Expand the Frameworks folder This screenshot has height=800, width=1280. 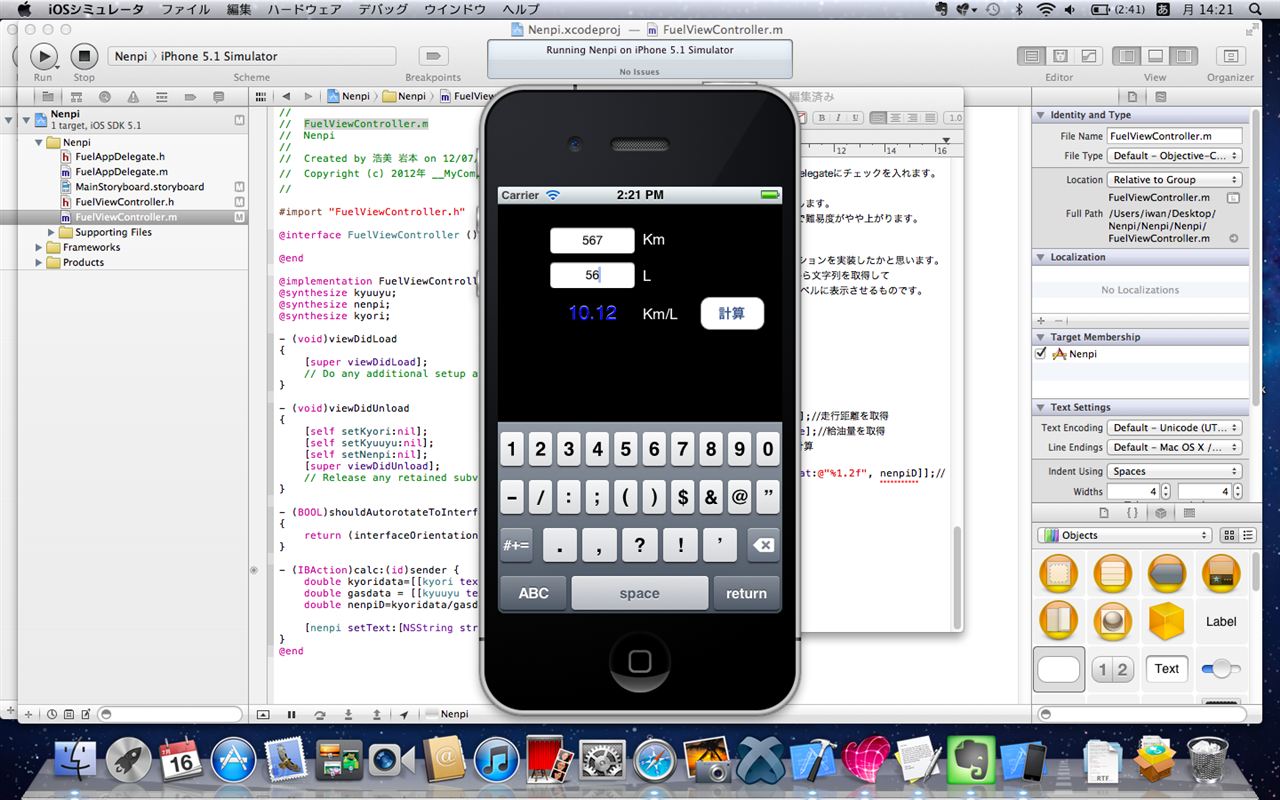coord(39,247)
